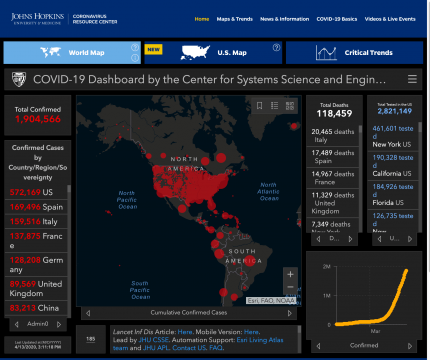The height and width of the screenshot is (360, 430).
Task: Click 184,926 tested Florida US entry
Action: pos(393,194)
